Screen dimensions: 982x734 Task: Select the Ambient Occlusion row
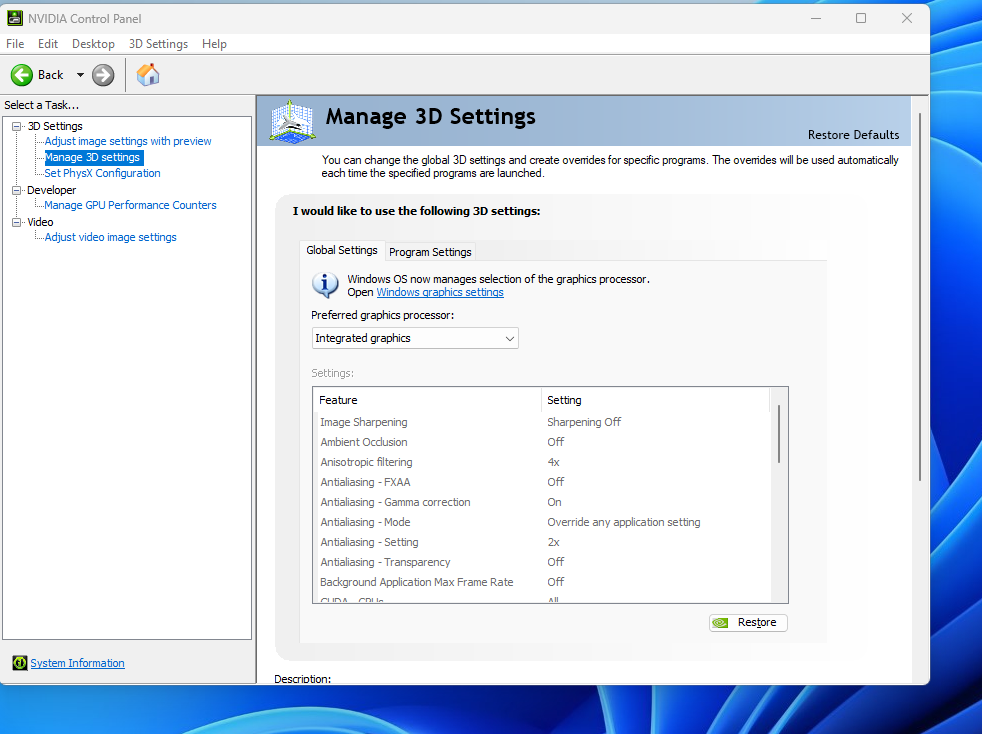(544, 442)
